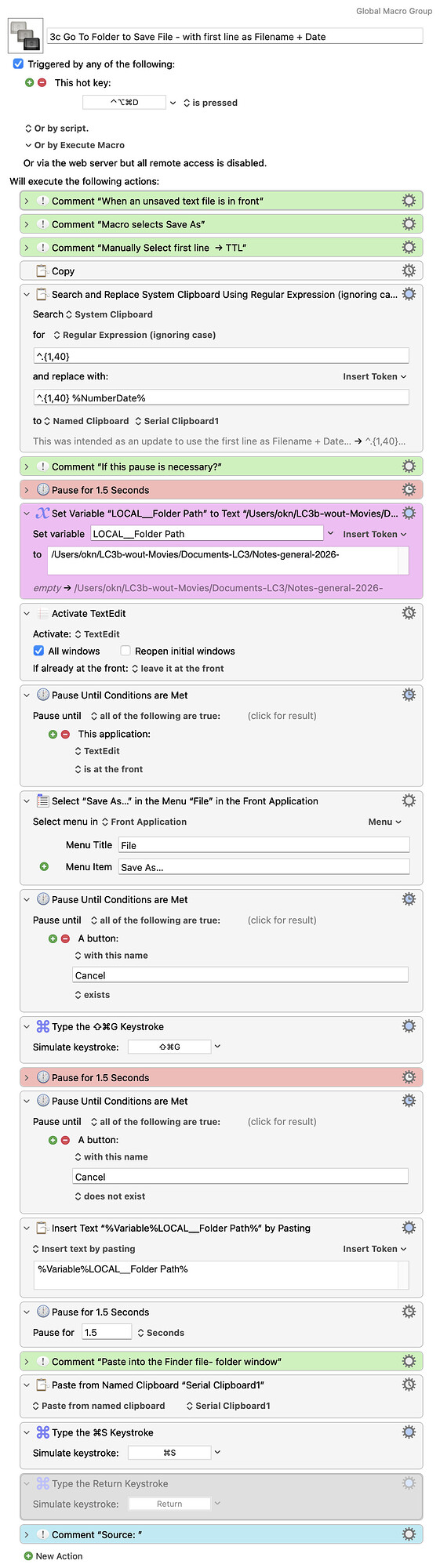
Task: Open gear menu of Comment "Source:" action
Action: click(409, 1534)
